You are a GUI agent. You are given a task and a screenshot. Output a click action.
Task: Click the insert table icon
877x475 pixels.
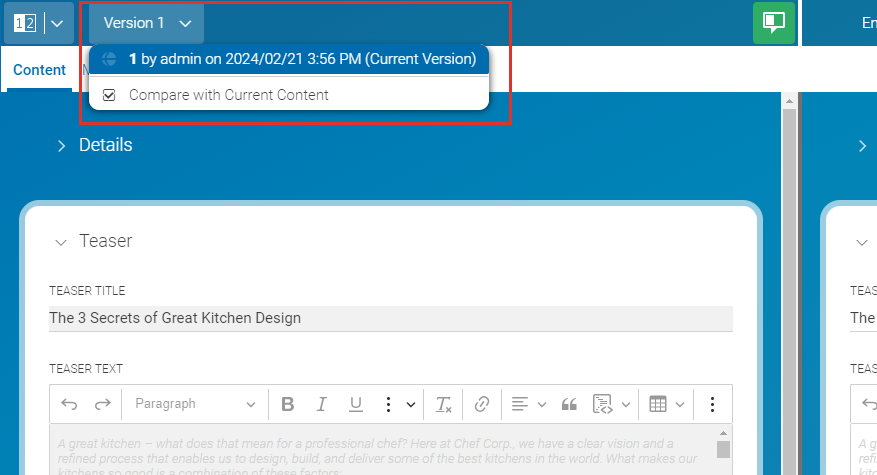pos(658,404)
